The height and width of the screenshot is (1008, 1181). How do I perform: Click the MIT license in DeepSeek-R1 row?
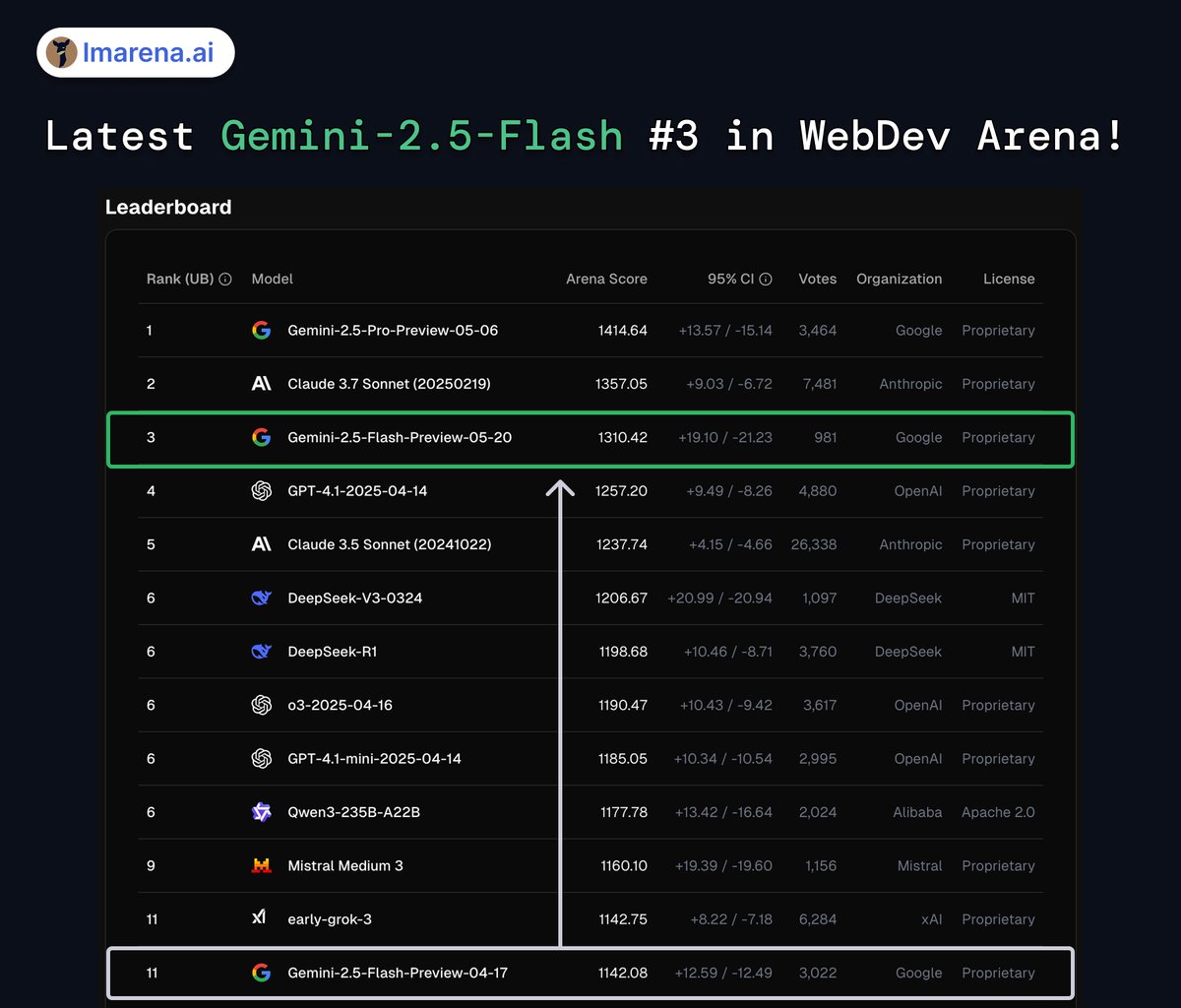[1024, 652]
